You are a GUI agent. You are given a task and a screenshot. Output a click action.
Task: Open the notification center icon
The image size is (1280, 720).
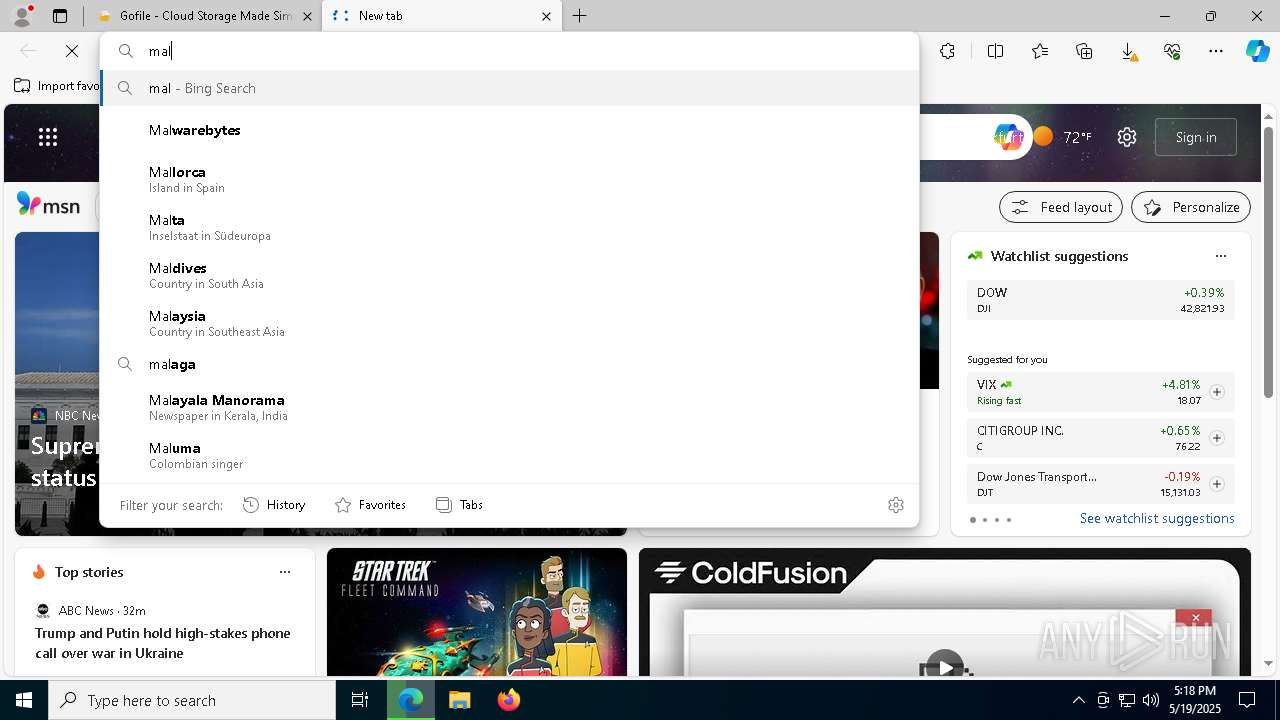click(1247, 700)
